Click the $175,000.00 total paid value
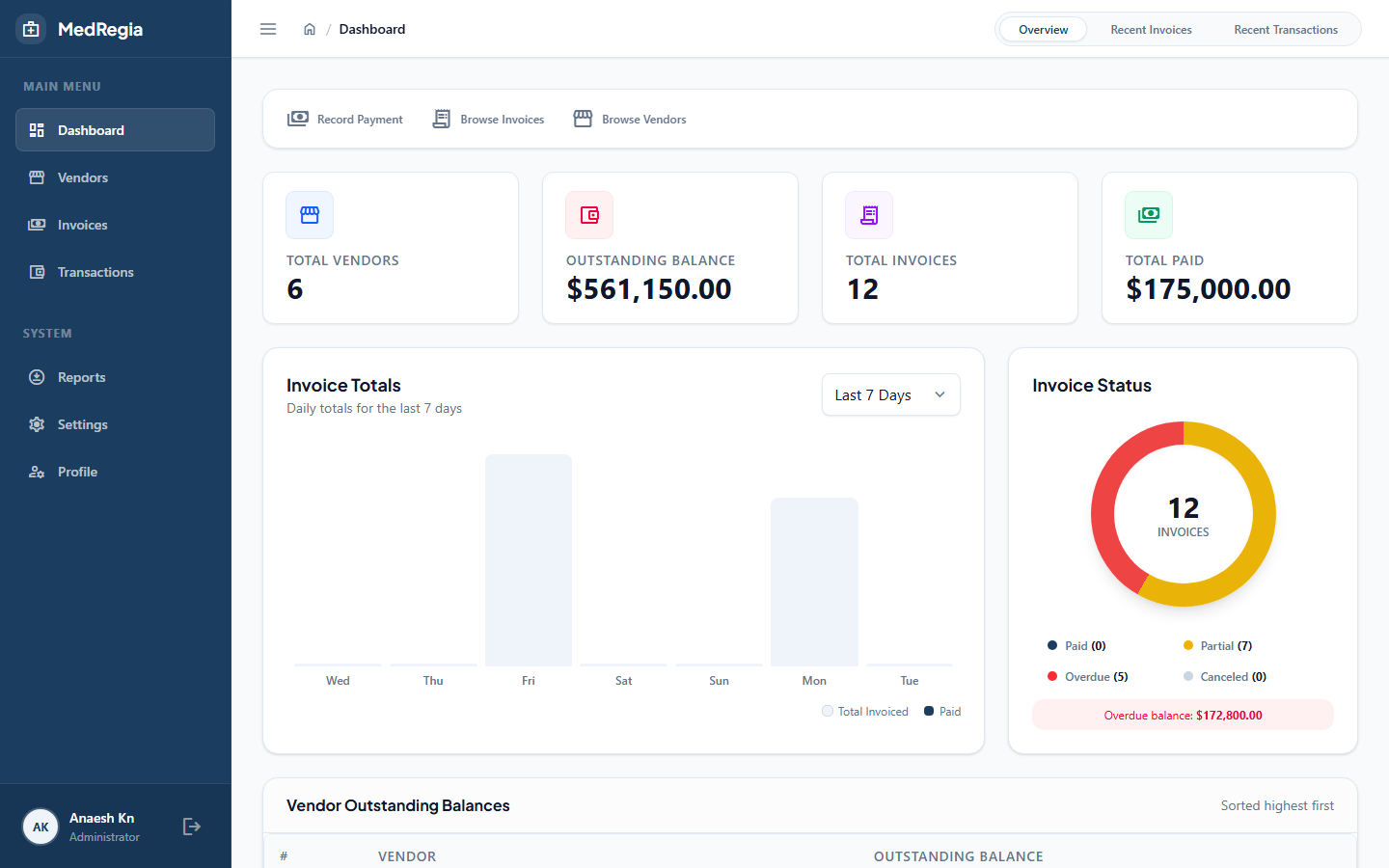This screenshot has height=868, width=1389. point(1209,289)
